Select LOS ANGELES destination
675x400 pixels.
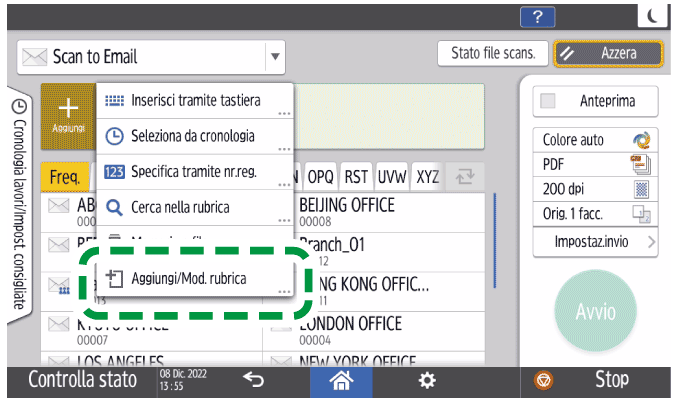[x=152, y=360]
